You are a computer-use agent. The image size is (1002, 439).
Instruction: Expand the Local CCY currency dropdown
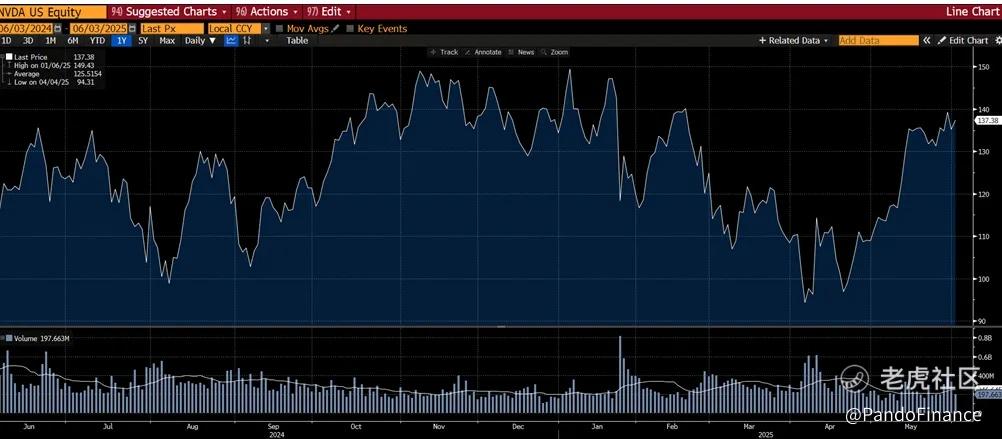click(266, 29)
